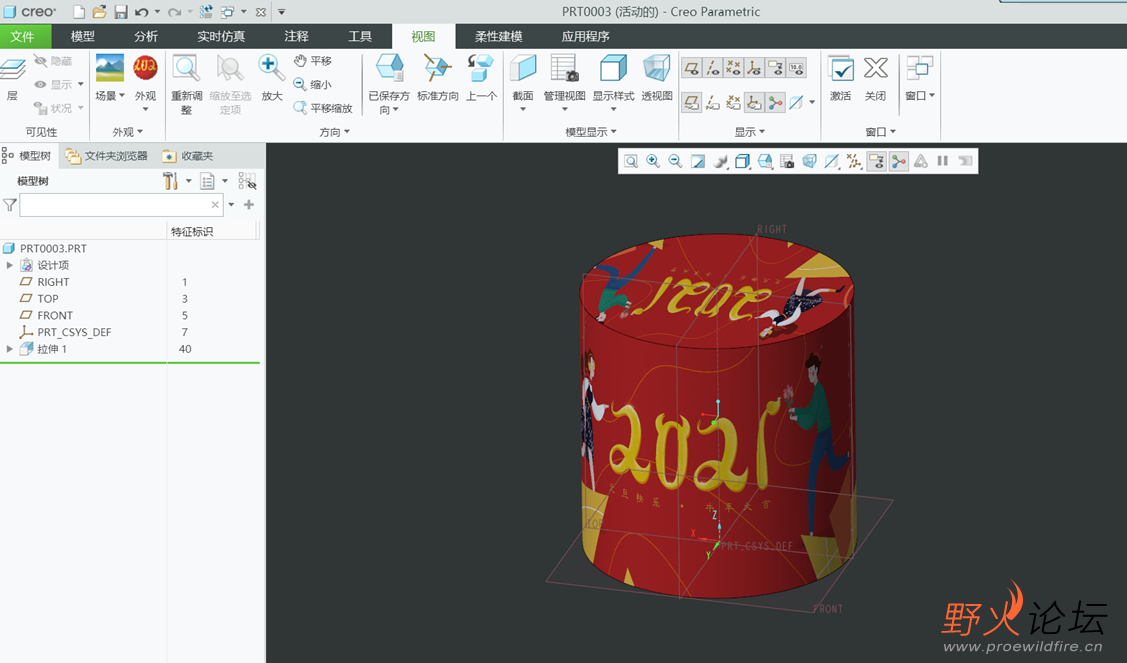The image size is (1127, 663).
Task: Create a new file from quick access toolbar
Action: (x=79, y=12)
